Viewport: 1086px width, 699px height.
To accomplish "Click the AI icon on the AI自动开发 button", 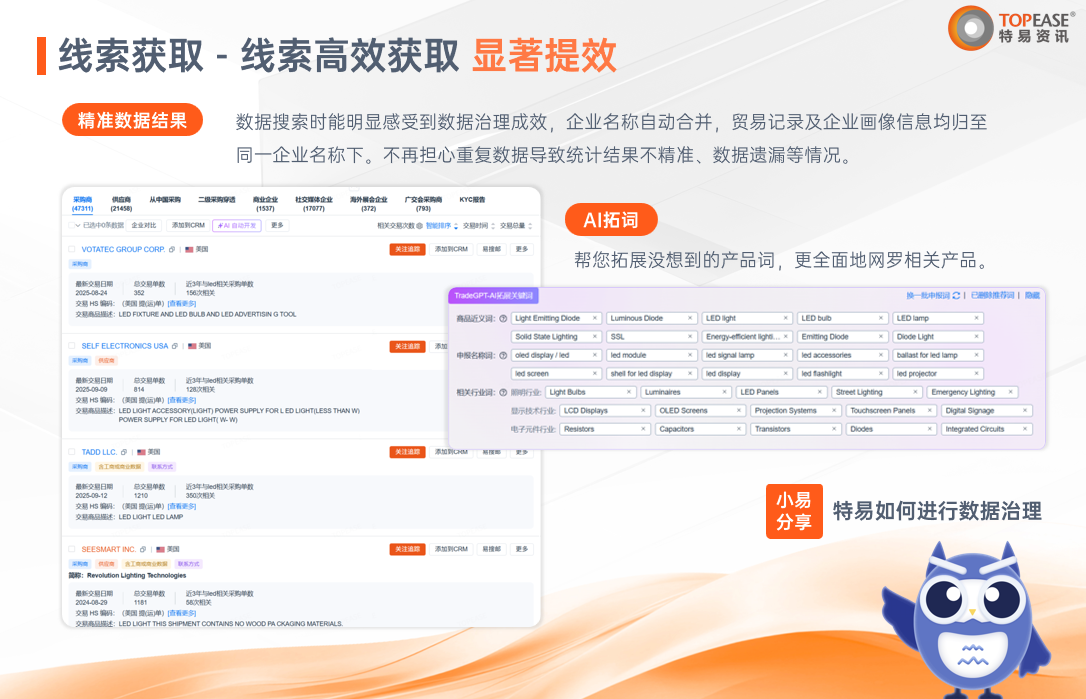I will click(x=221, y=226).
